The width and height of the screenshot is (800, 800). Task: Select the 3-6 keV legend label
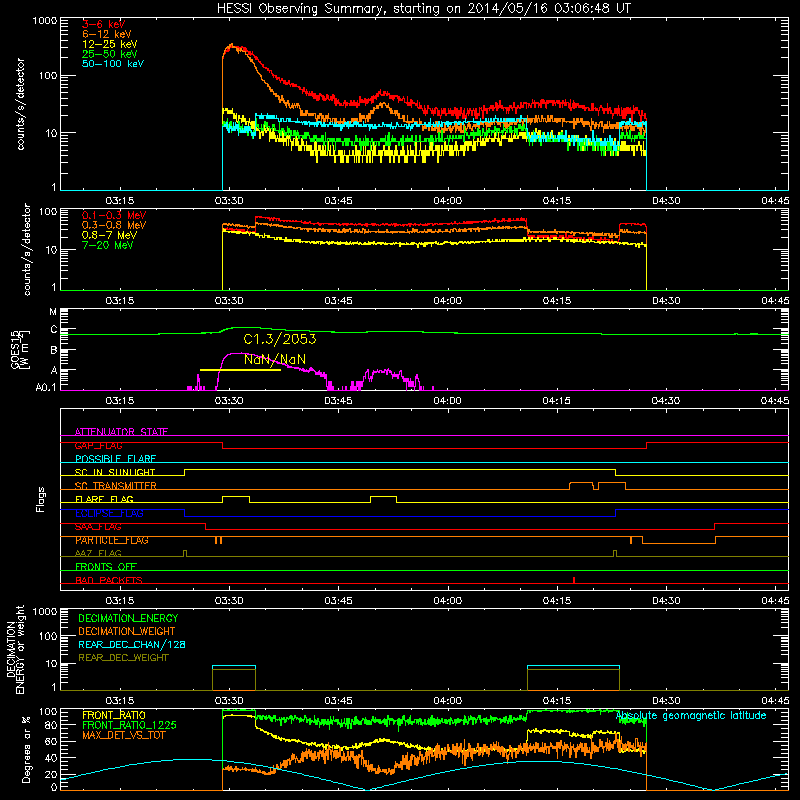103,24
